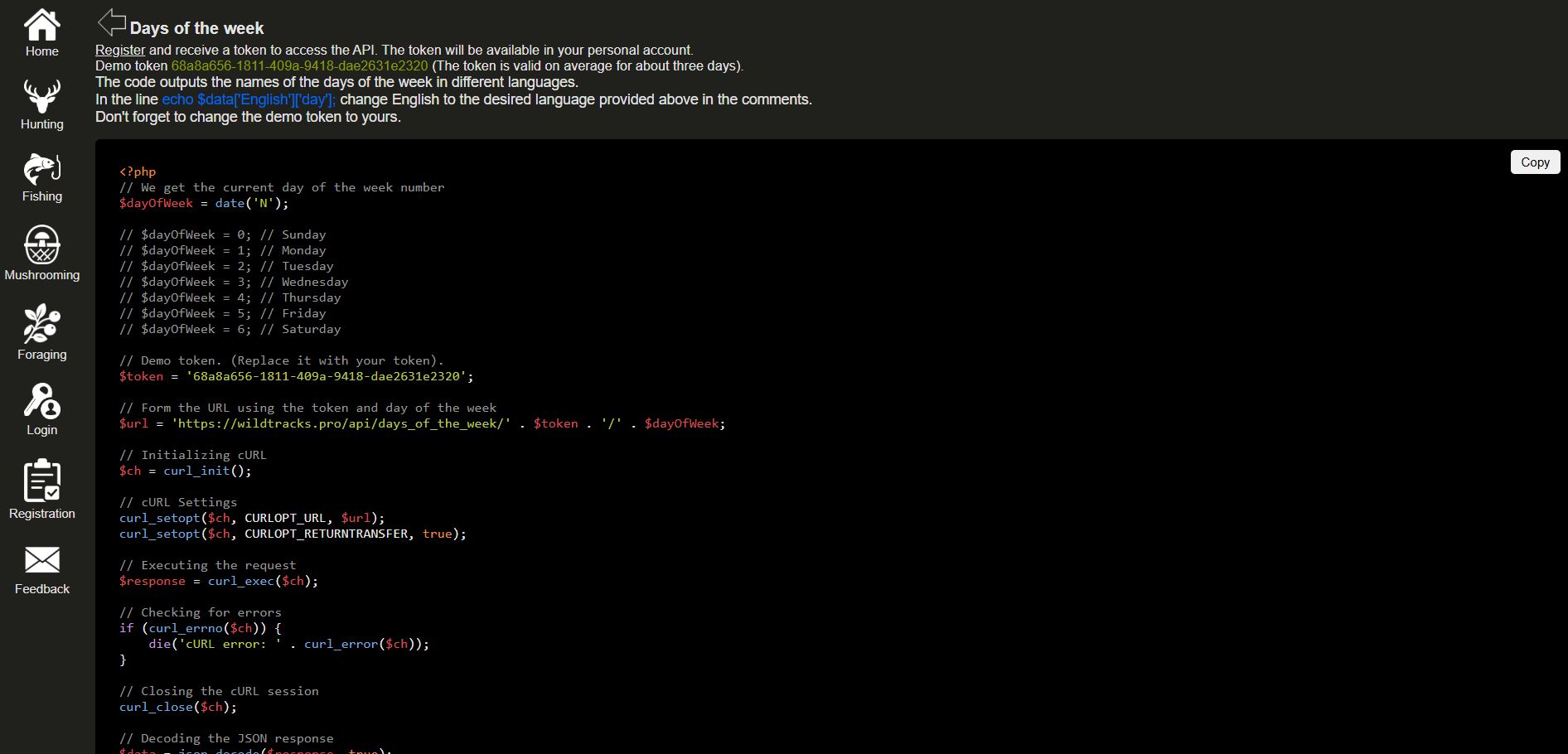
Task: Click the green demo token text
Action: [299, 66]
